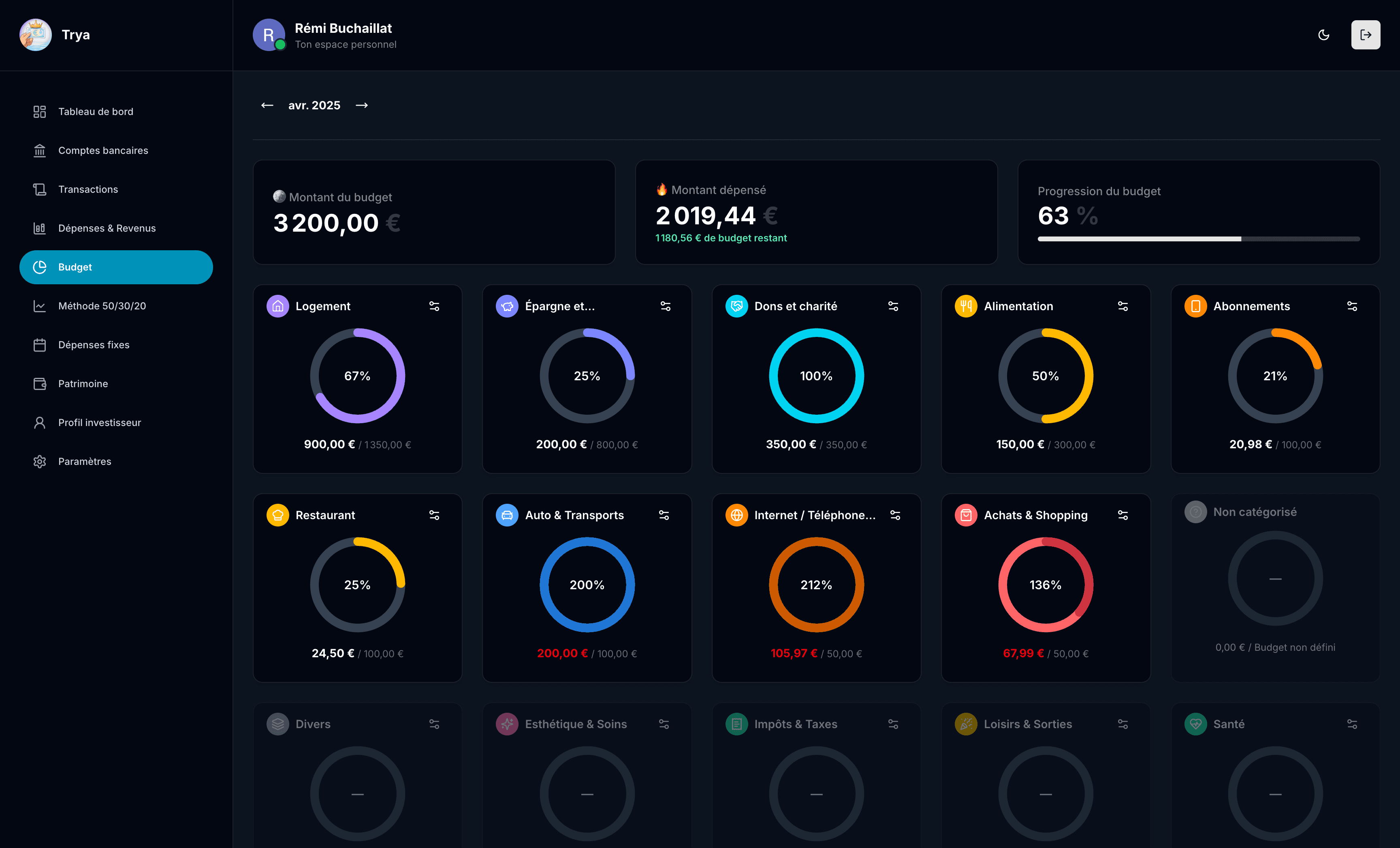This screenshot has height=848, width=1400.
Task: Click the Divers category title
Action: click(x=313, y=724)
